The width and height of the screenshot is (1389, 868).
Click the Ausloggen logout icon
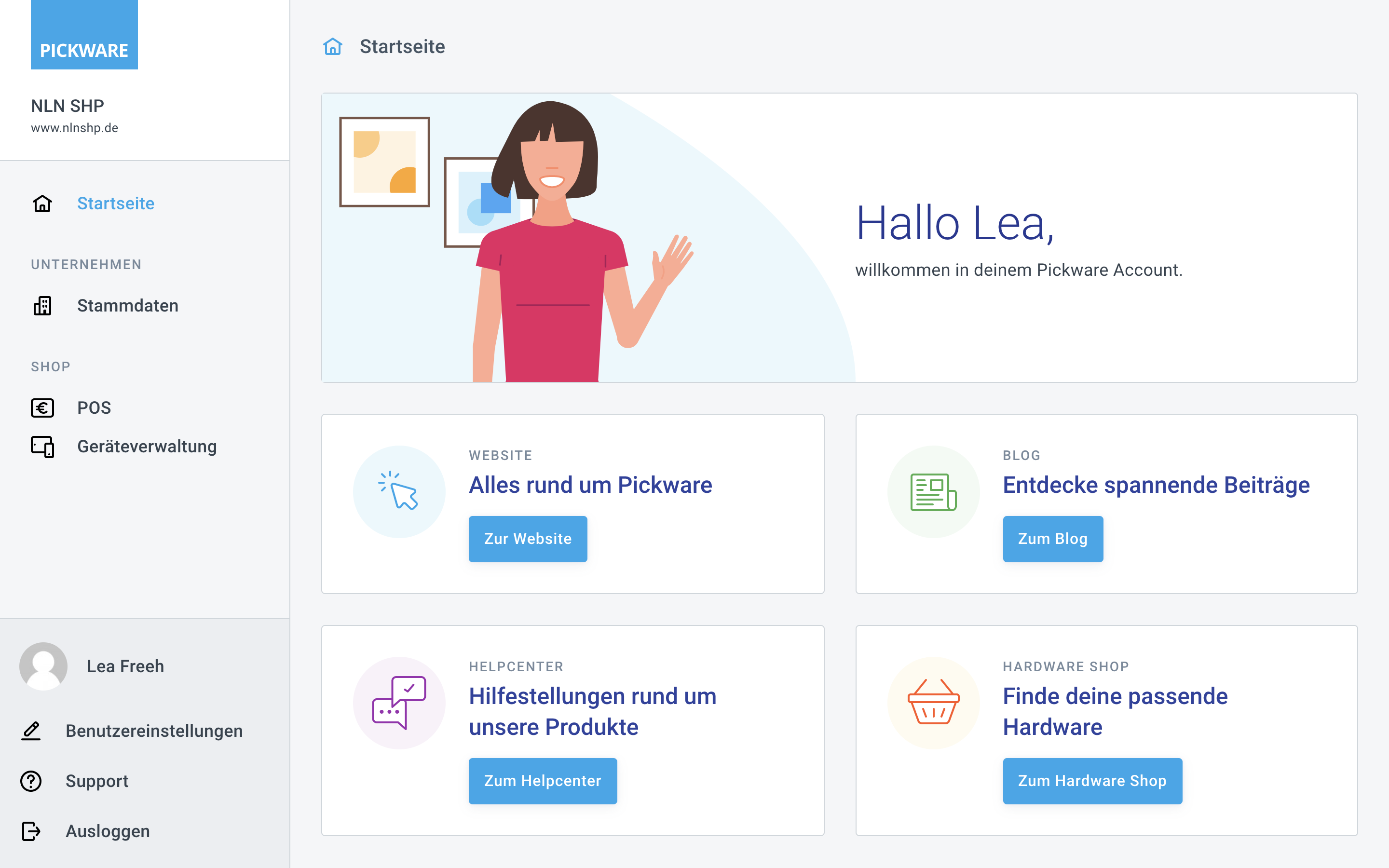[31, 831]
